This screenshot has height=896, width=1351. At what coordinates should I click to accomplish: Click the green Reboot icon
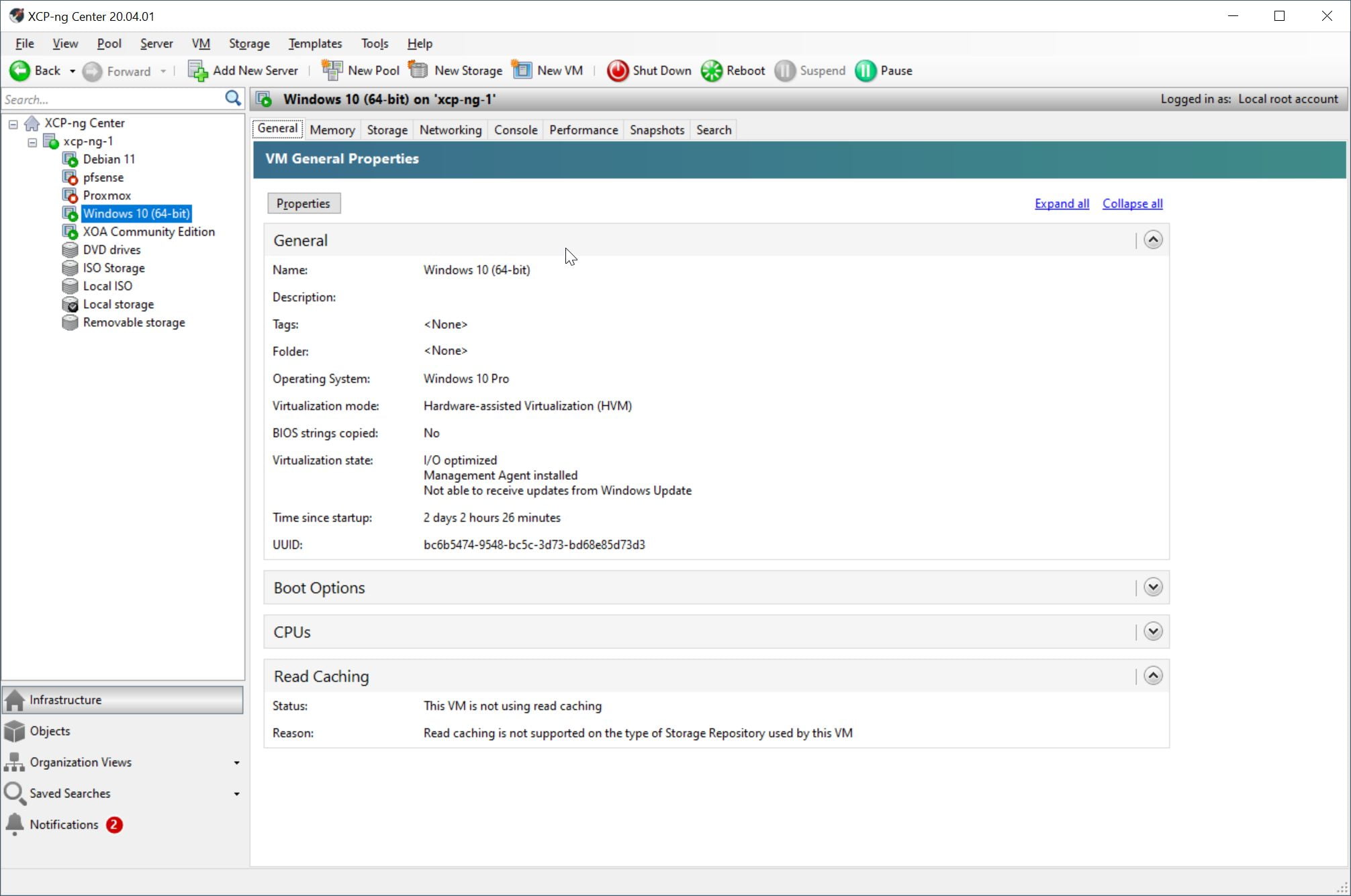pos(711,70)
